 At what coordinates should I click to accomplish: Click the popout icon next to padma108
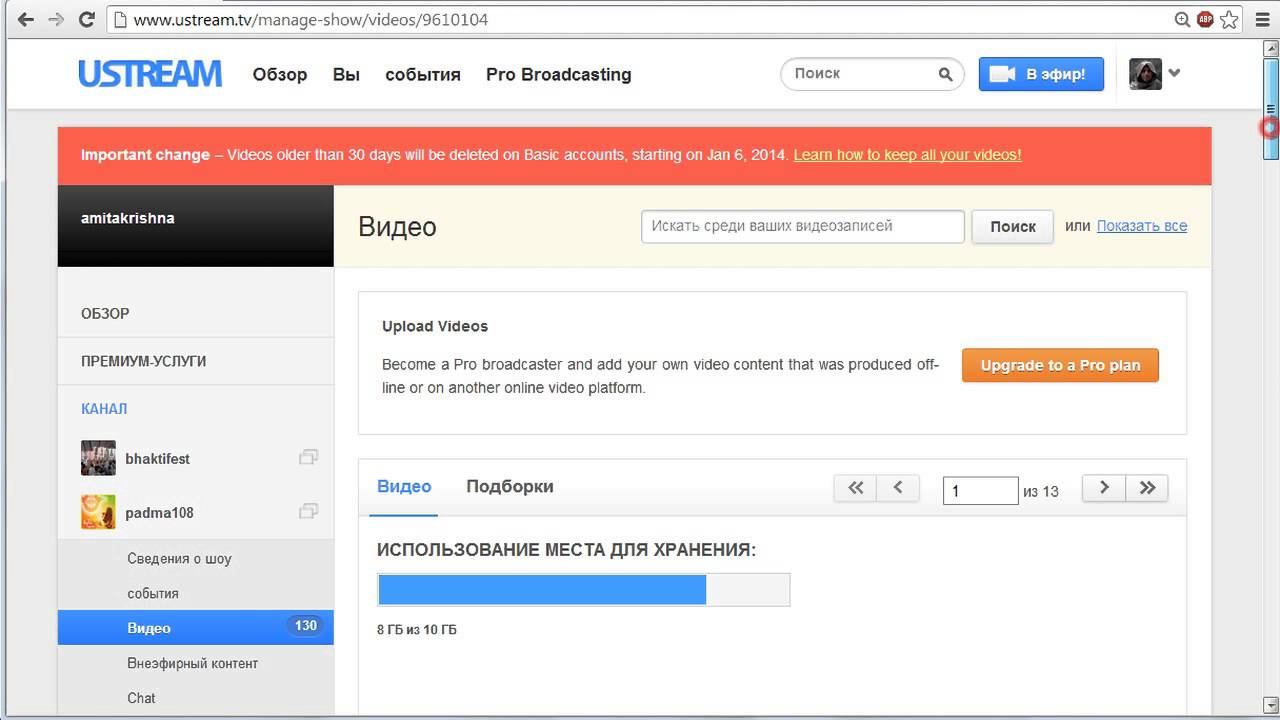[x=308, y=511]
